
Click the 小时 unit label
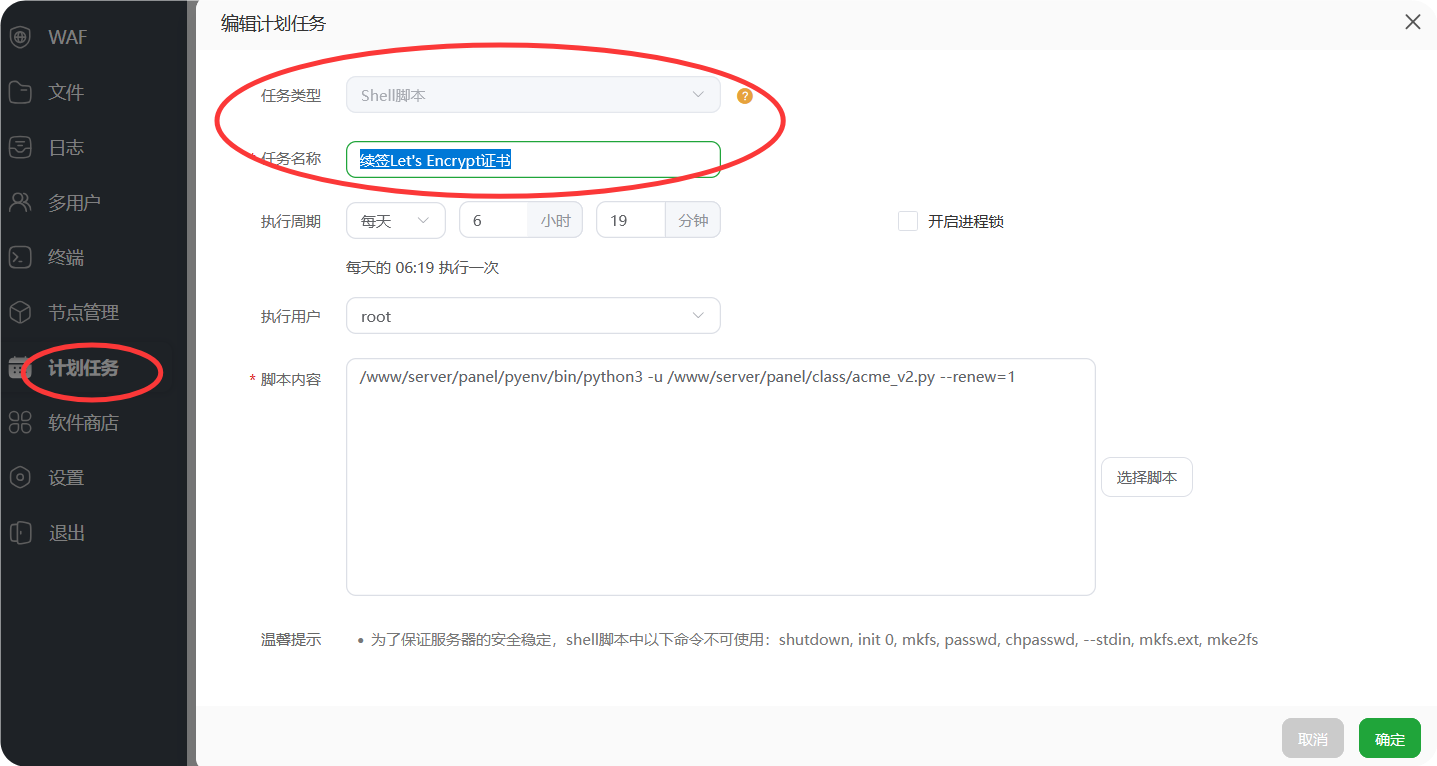[x=555, y=220]
